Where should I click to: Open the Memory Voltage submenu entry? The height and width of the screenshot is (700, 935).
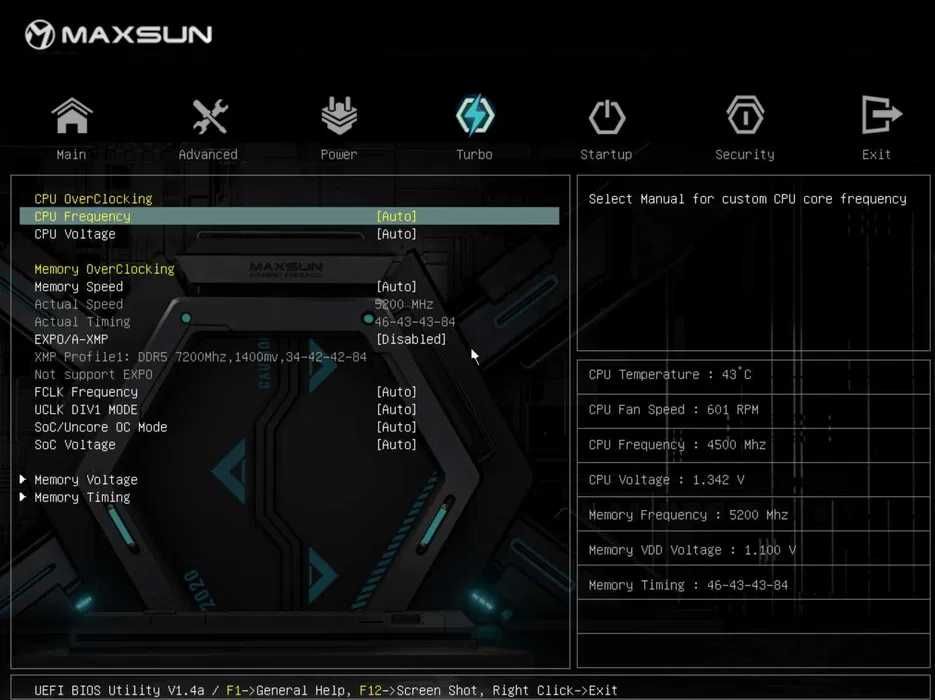86,479
